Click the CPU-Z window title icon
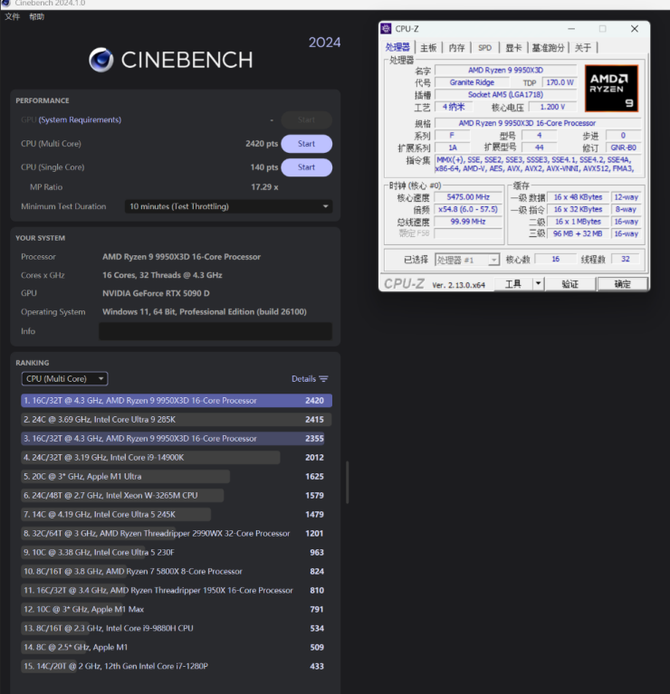The height and width of the screenshot is (694, 670). (x=386, y=29)
